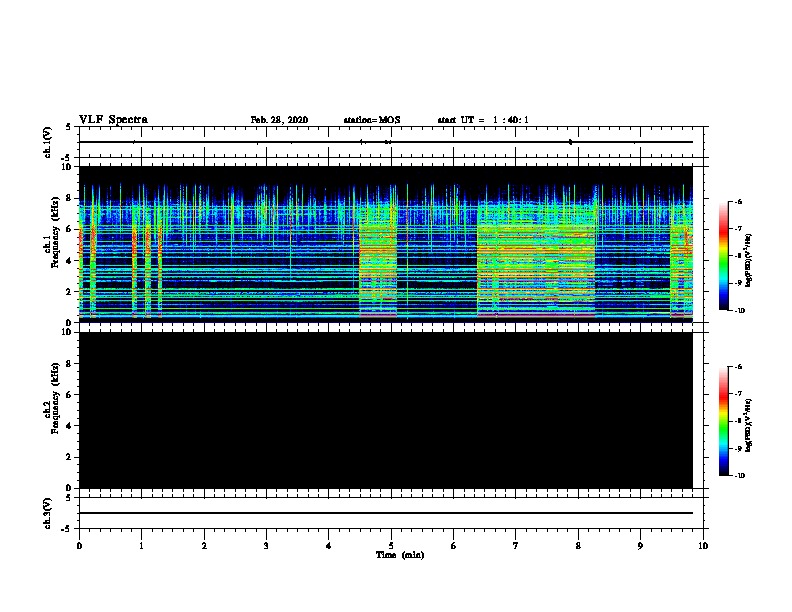This screenshot has width=792, height=612.
Task: Select the "start UT = 1:40:1" text
Action: point(483,120)
